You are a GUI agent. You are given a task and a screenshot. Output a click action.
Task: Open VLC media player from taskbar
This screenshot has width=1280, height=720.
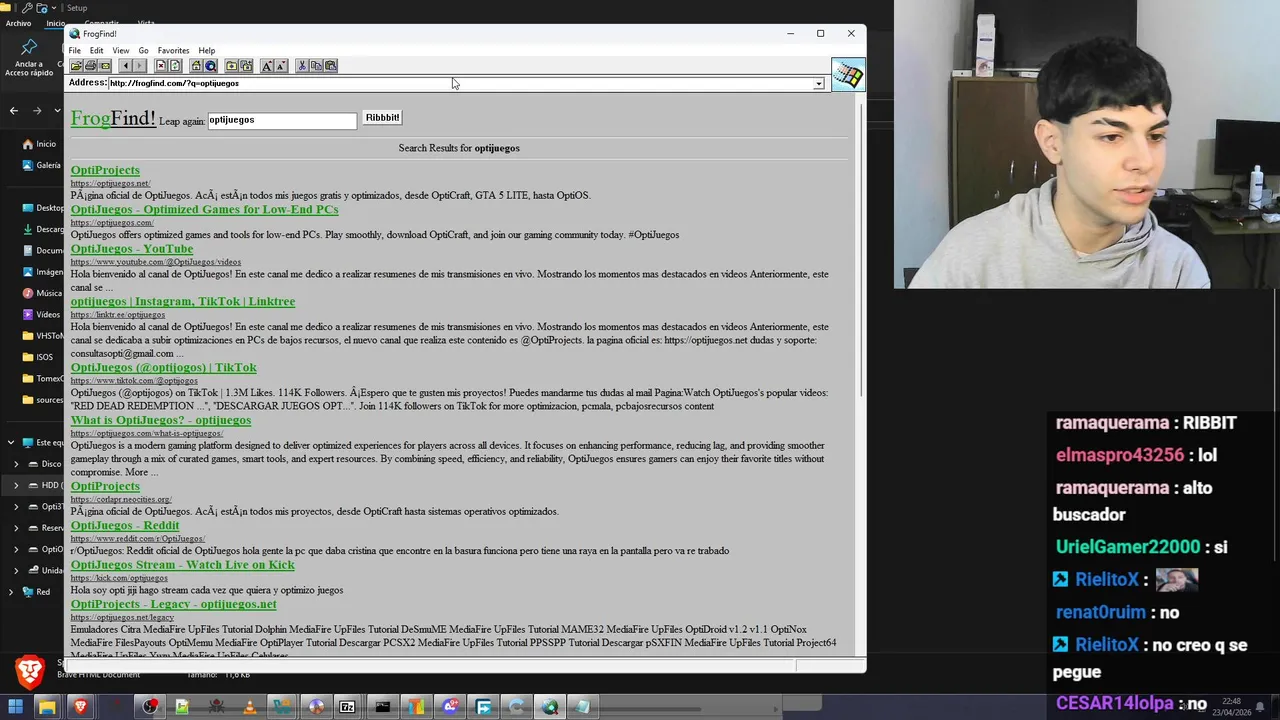250,707
